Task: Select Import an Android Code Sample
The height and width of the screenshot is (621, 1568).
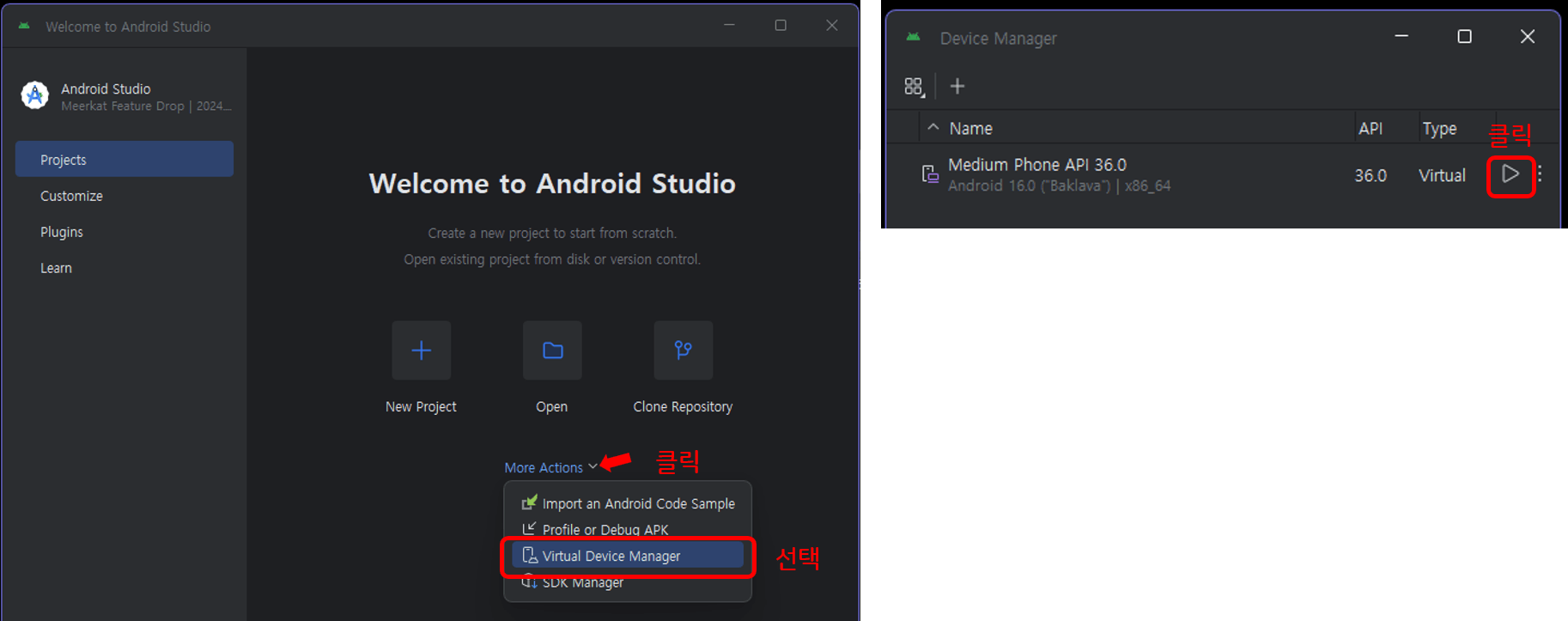Action: [x=628, y=503]
